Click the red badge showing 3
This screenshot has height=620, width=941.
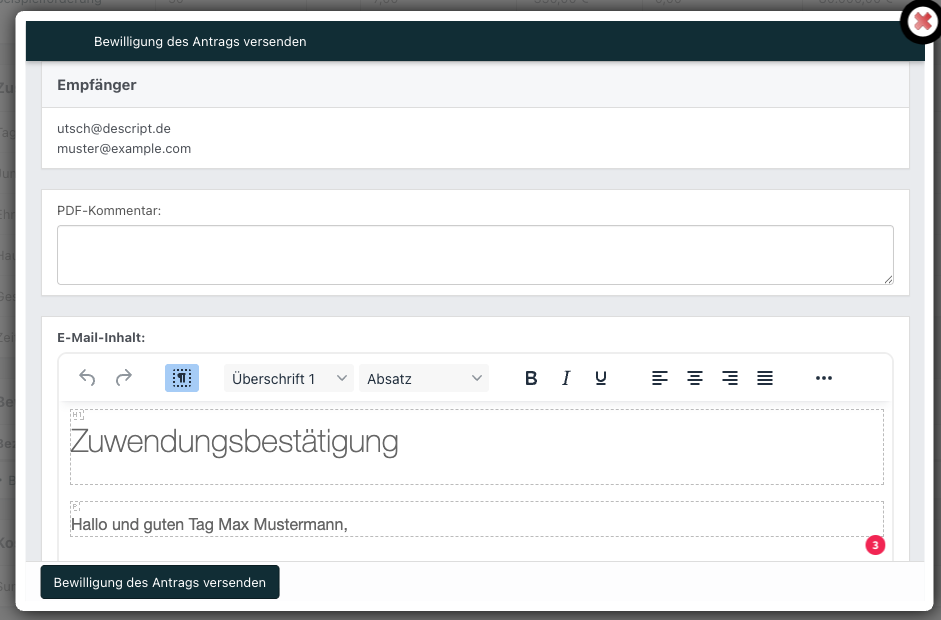[875, 545]
